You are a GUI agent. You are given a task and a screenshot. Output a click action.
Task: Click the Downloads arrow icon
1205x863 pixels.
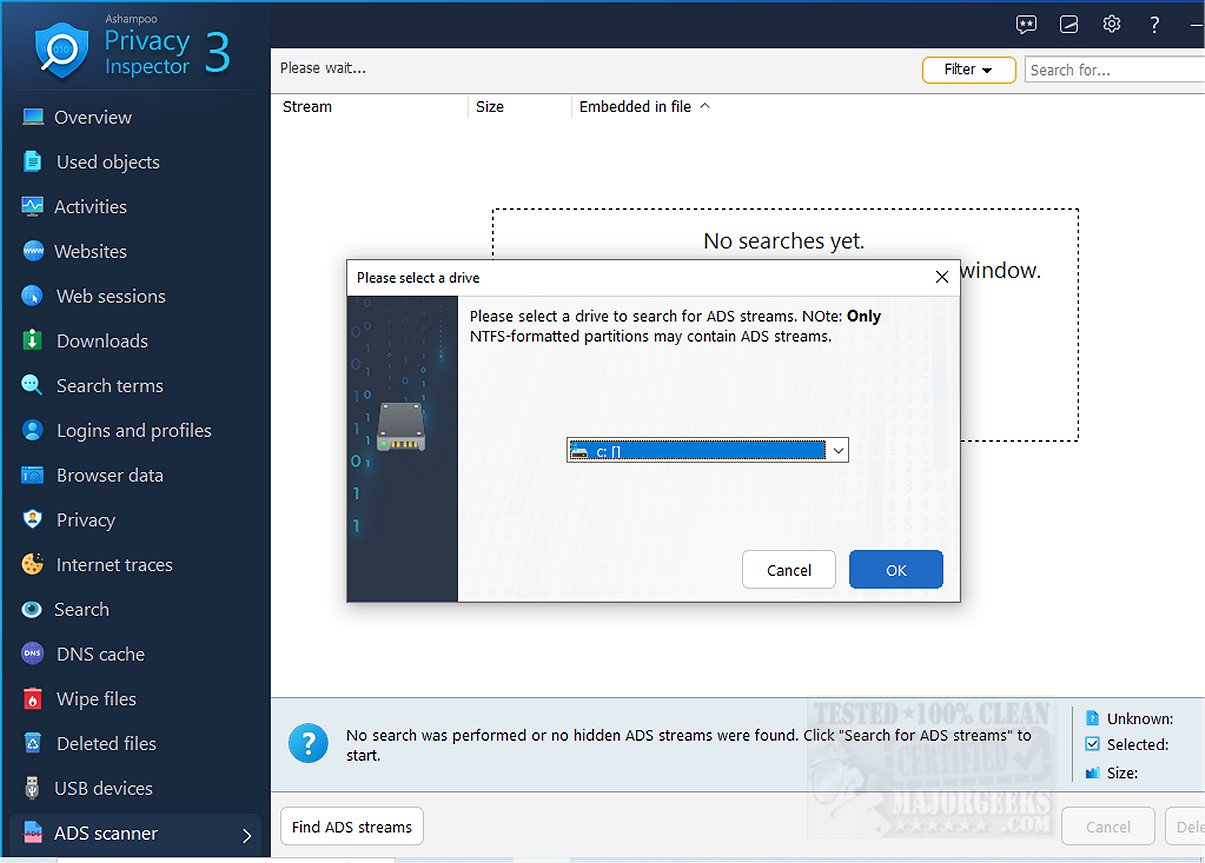(33, 341)
